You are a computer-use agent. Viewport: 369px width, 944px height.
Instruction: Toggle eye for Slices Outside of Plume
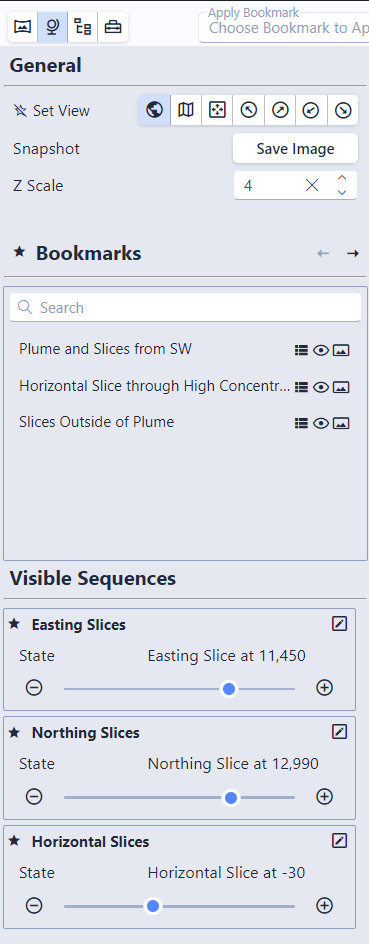click(x=321, y=424)
